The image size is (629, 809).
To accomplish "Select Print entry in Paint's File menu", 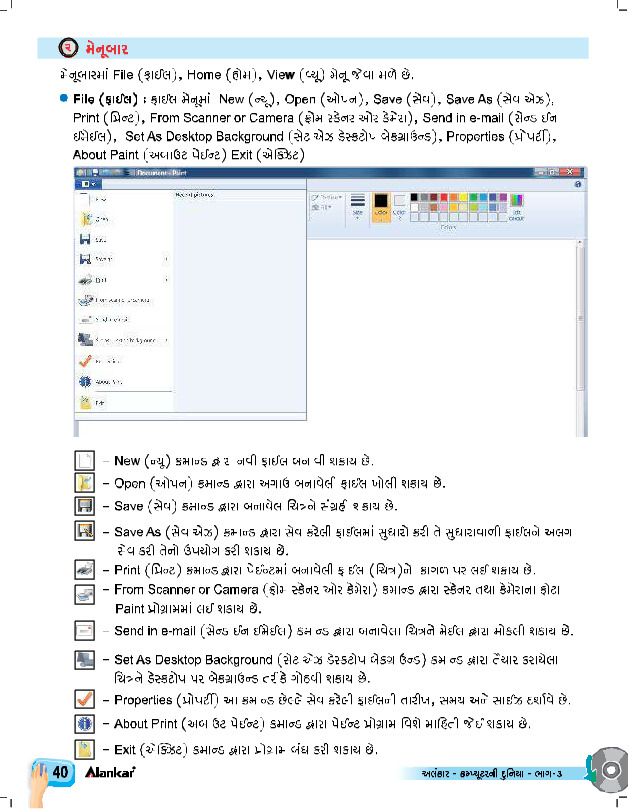I will tap(100, 280).
